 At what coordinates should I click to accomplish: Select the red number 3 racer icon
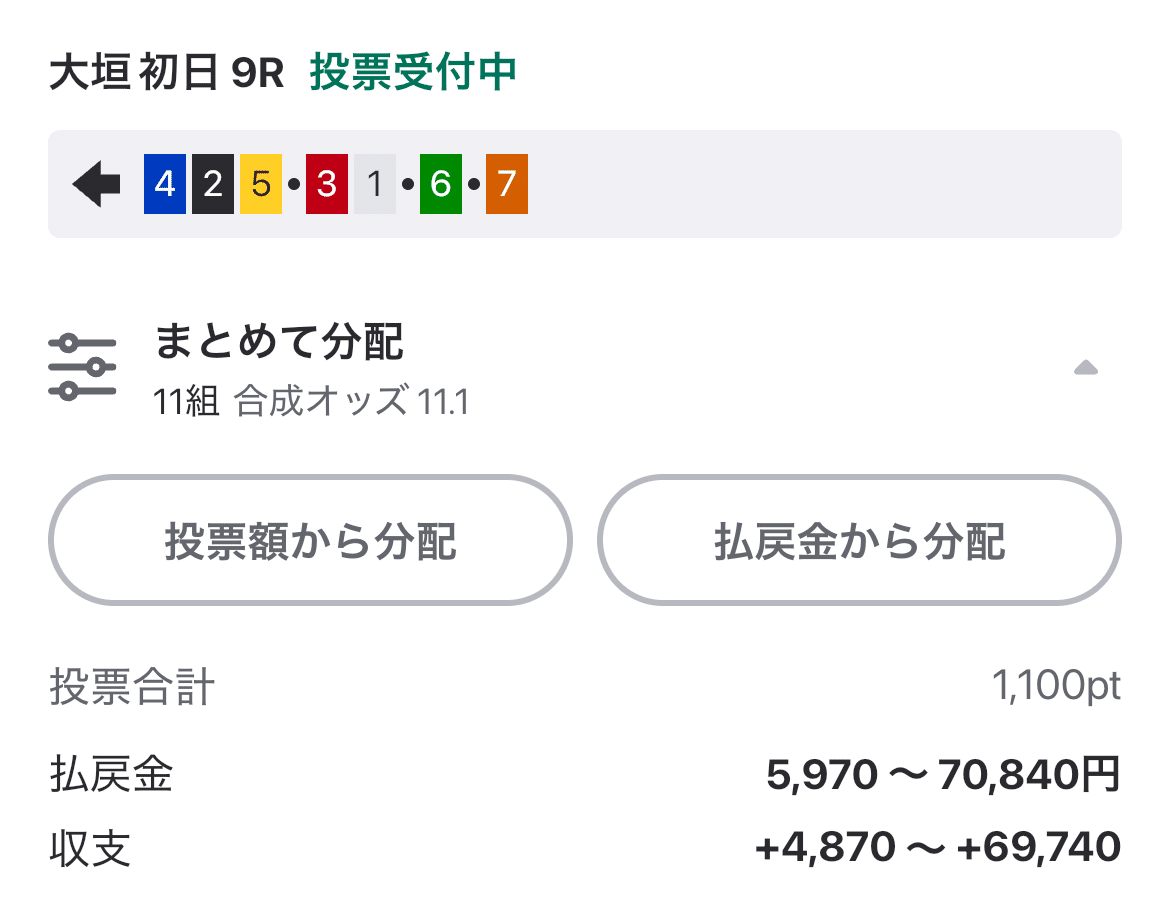(x=324, y=182)
